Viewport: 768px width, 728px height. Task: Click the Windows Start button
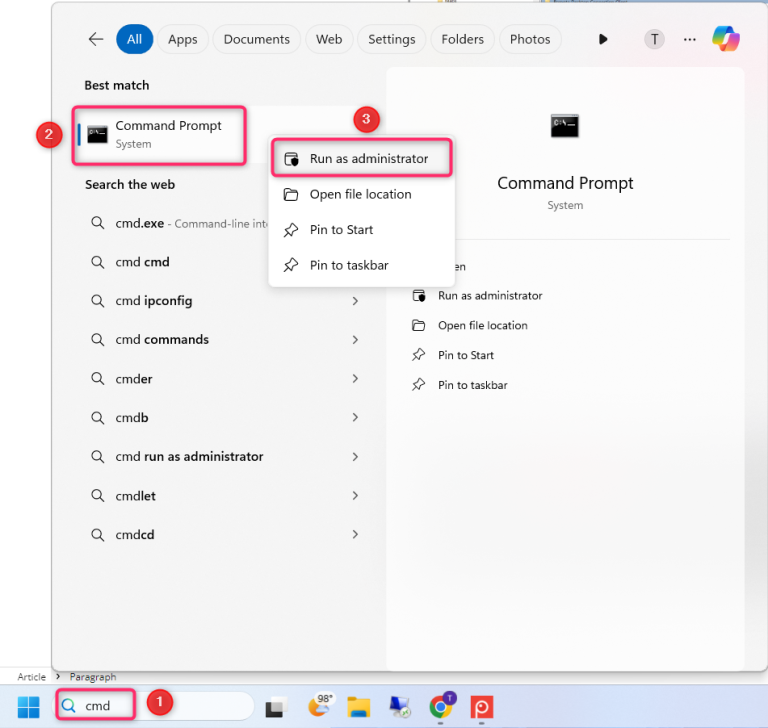click(x=28, y=706)
